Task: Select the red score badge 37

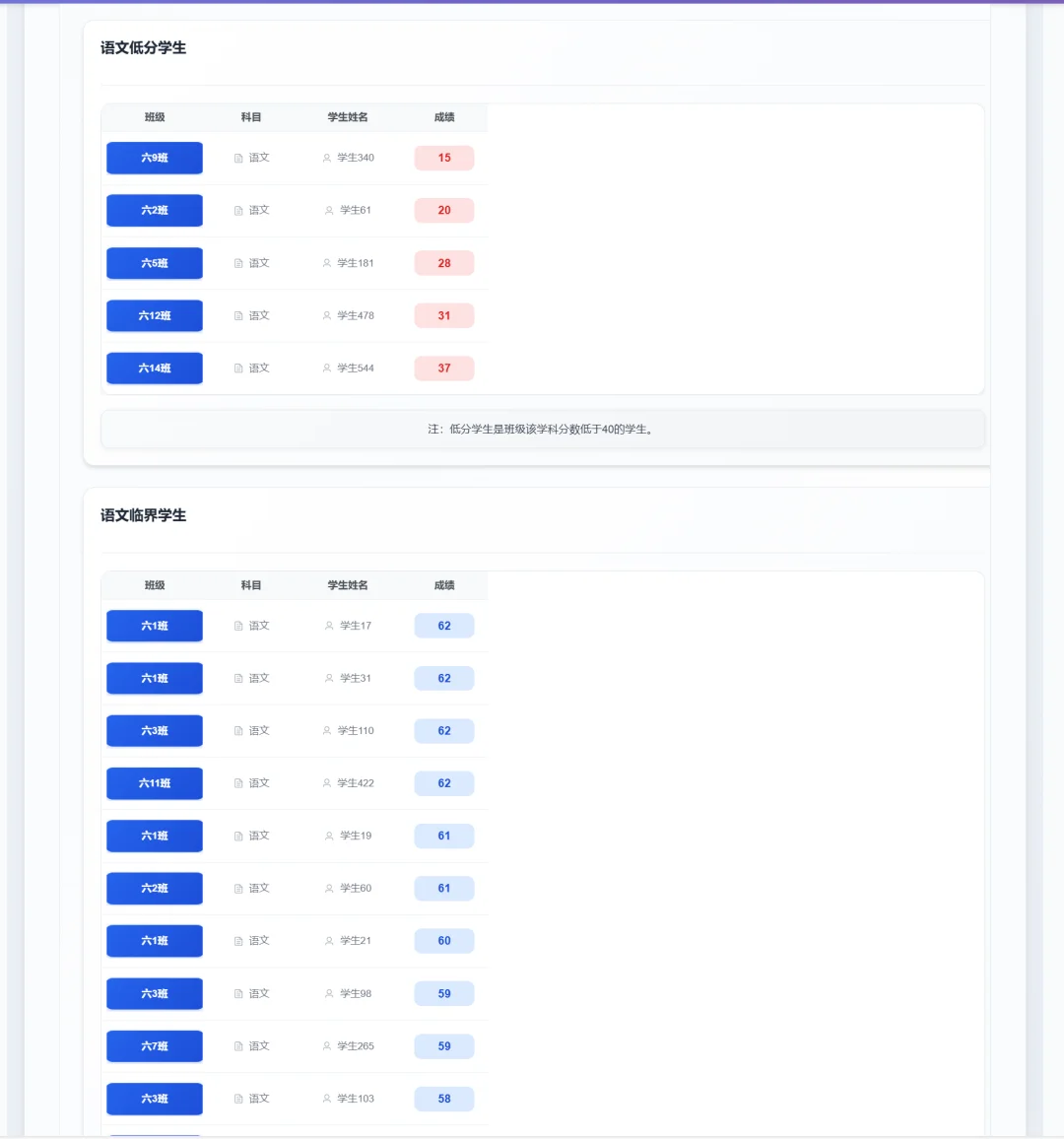Action: (x=443, y=368)
